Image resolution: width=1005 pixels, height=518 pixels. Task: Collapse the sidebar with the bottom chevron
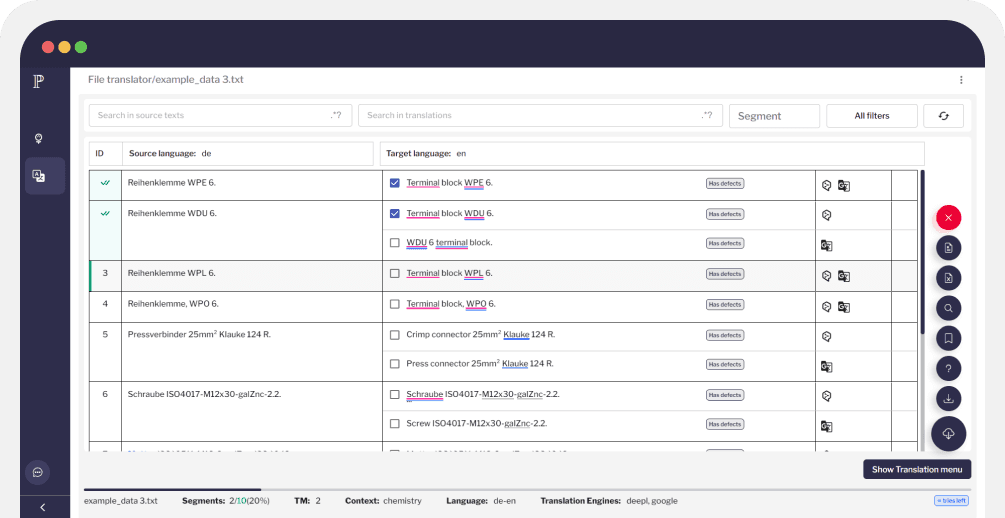coord(42,507)
